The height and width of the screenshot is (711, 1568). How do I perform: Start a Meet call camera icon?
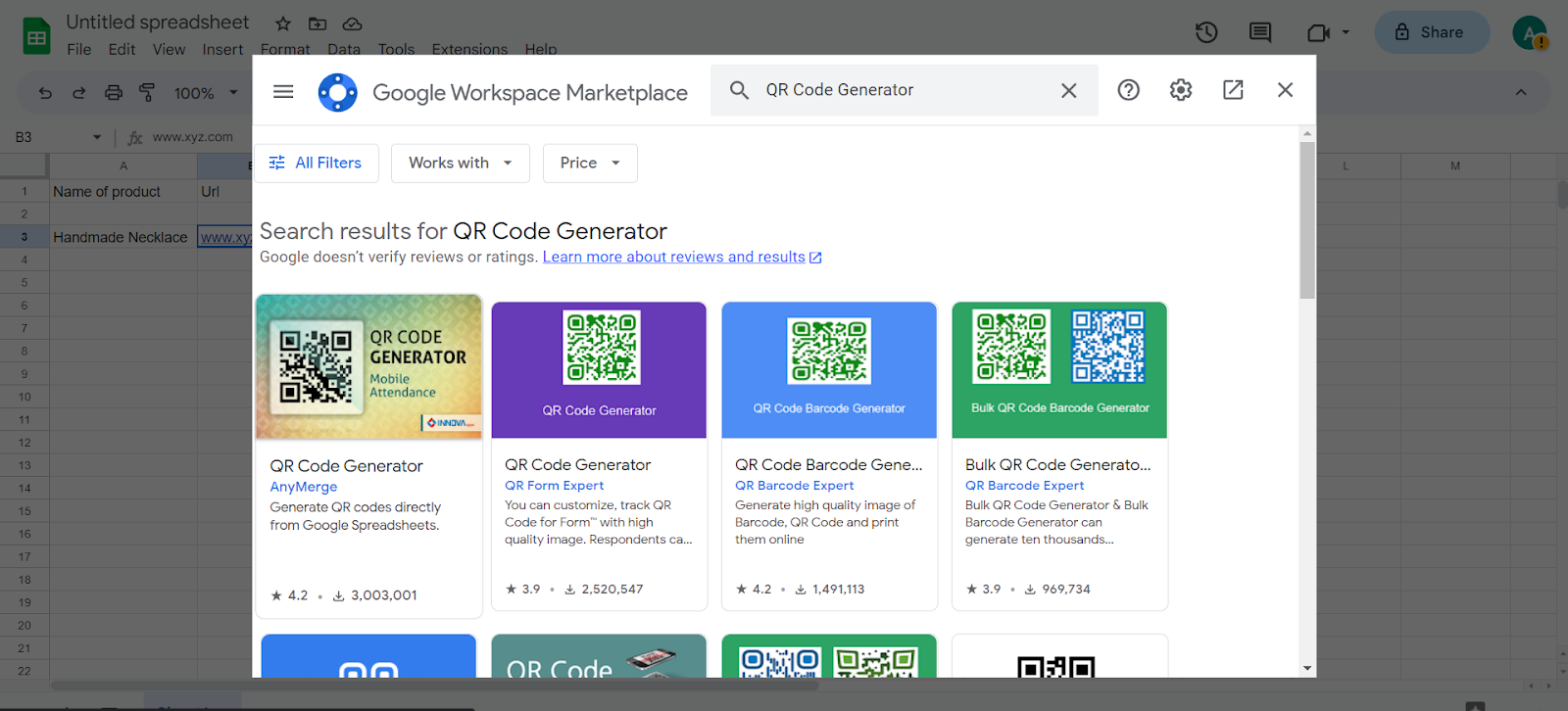pos(1318,32)
